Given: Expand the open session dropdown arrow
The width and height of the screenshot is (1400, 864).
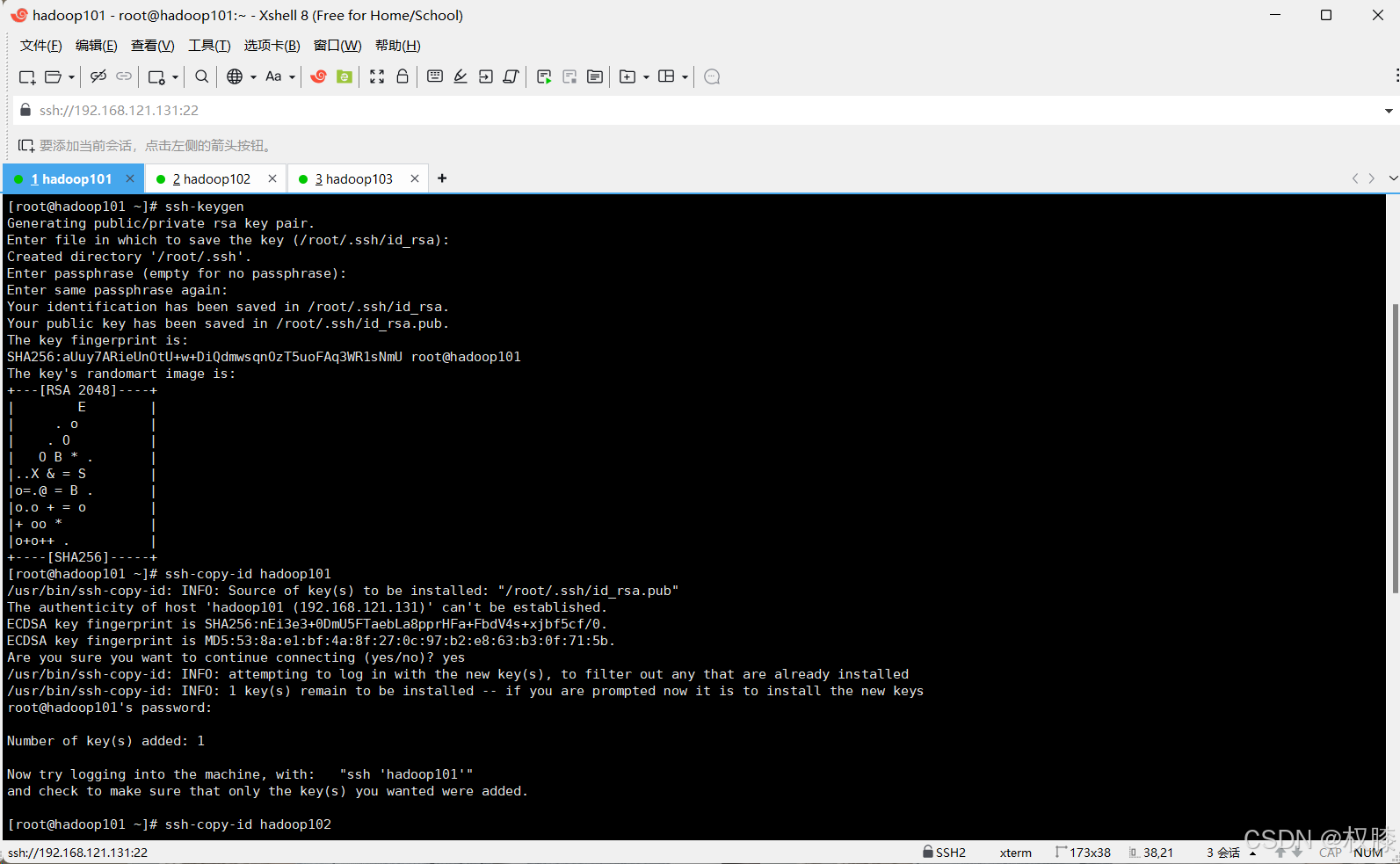Looking at the screenshot, I should click(71, 77).
